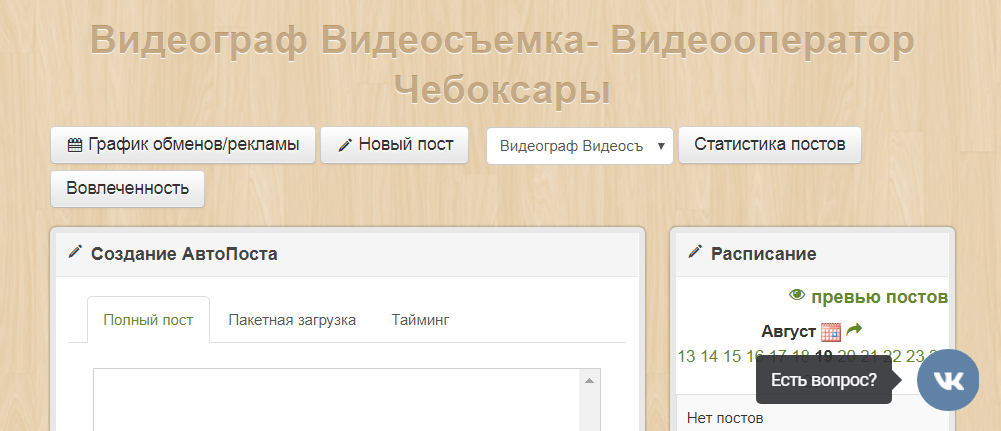Open График обменов/рекламы button
Screen dimensions: 1001x431
[183, 145]
